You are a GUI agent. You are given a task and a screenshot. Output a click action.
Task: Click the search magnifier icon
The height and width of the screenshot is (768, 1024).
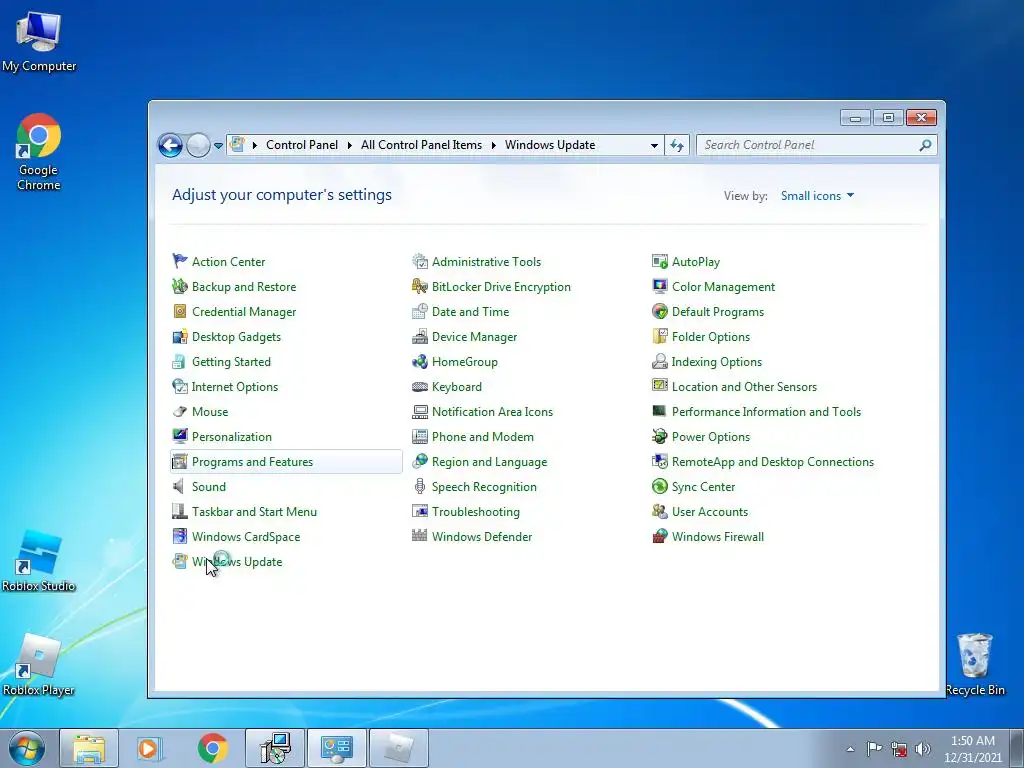(925, 145)
